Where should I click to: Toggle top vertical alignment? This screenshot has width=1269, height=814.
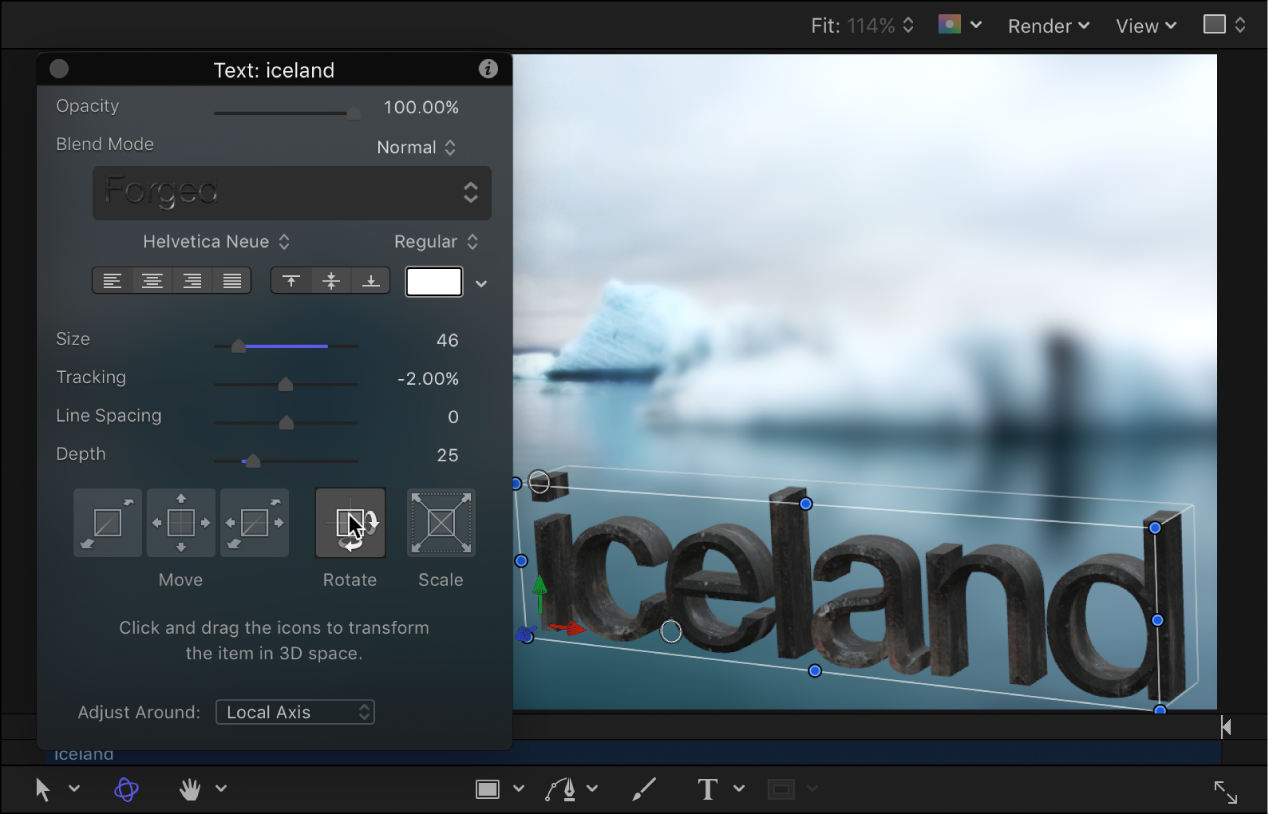click(291, 280)
